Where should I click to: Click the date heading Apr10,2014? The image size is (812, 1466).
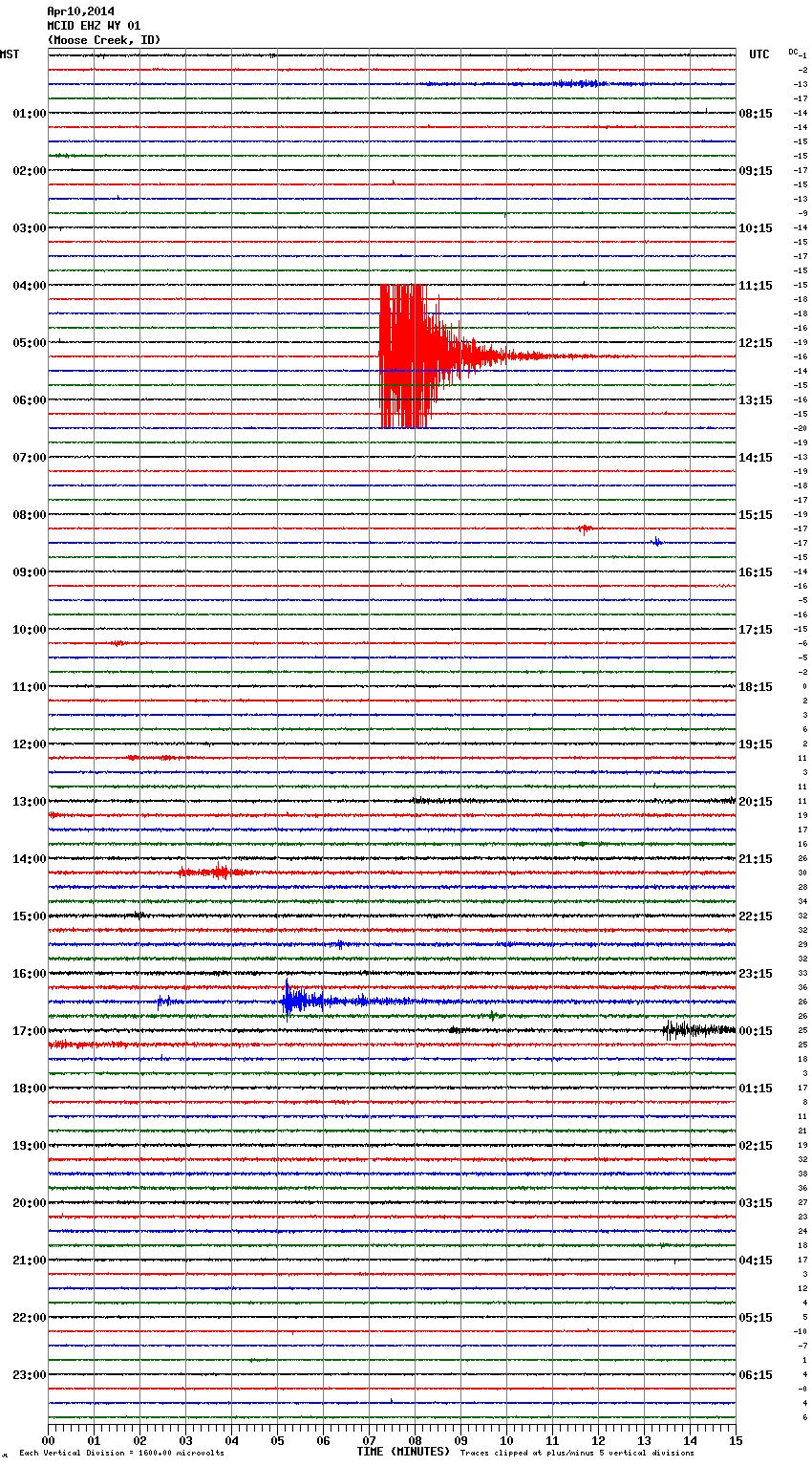coord(80,11)
